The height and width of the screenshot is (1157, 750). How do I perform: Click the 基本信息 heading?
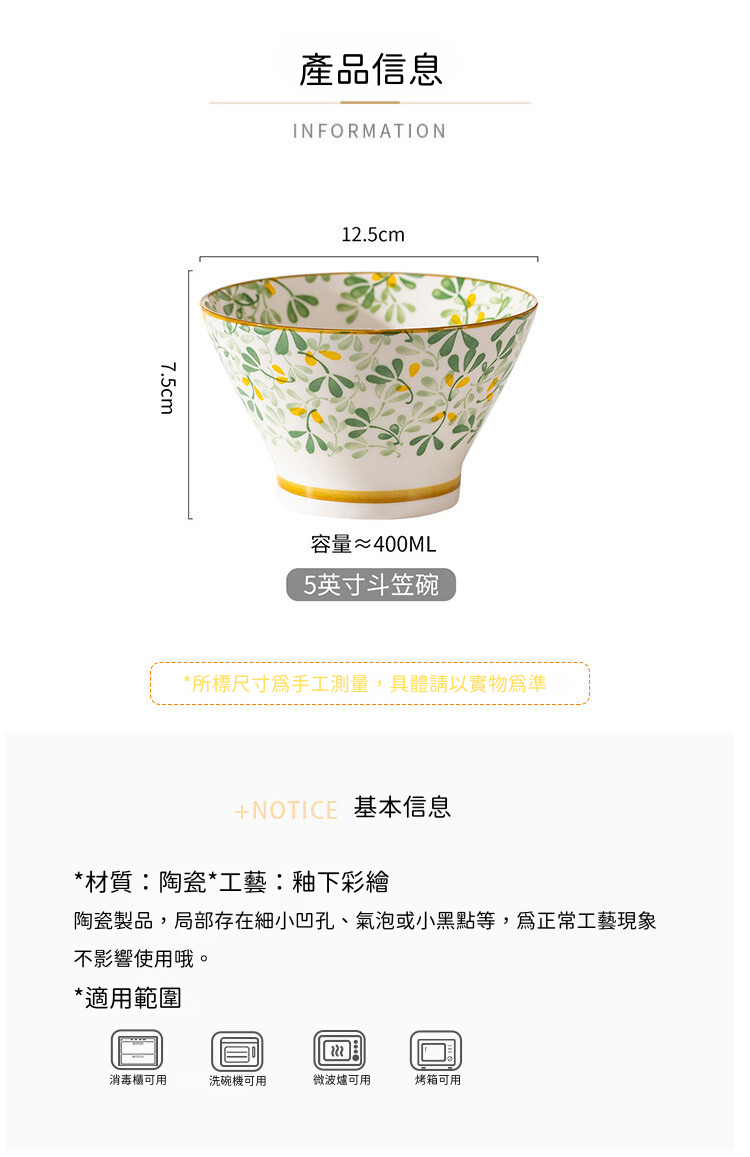click(x=402, y=807)
